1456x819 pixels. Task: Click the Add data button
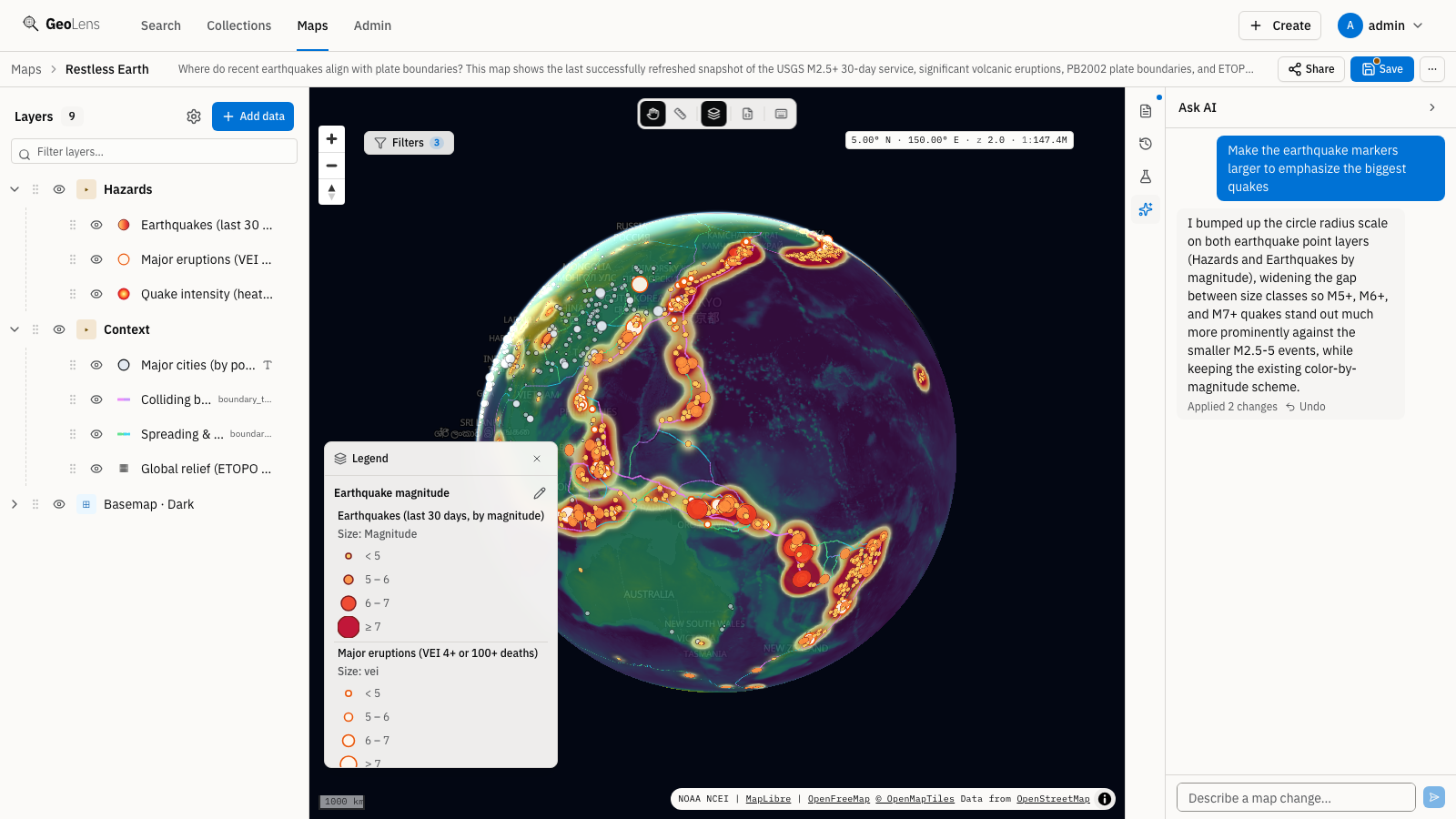pyautogui.click(x=253, y=116)
